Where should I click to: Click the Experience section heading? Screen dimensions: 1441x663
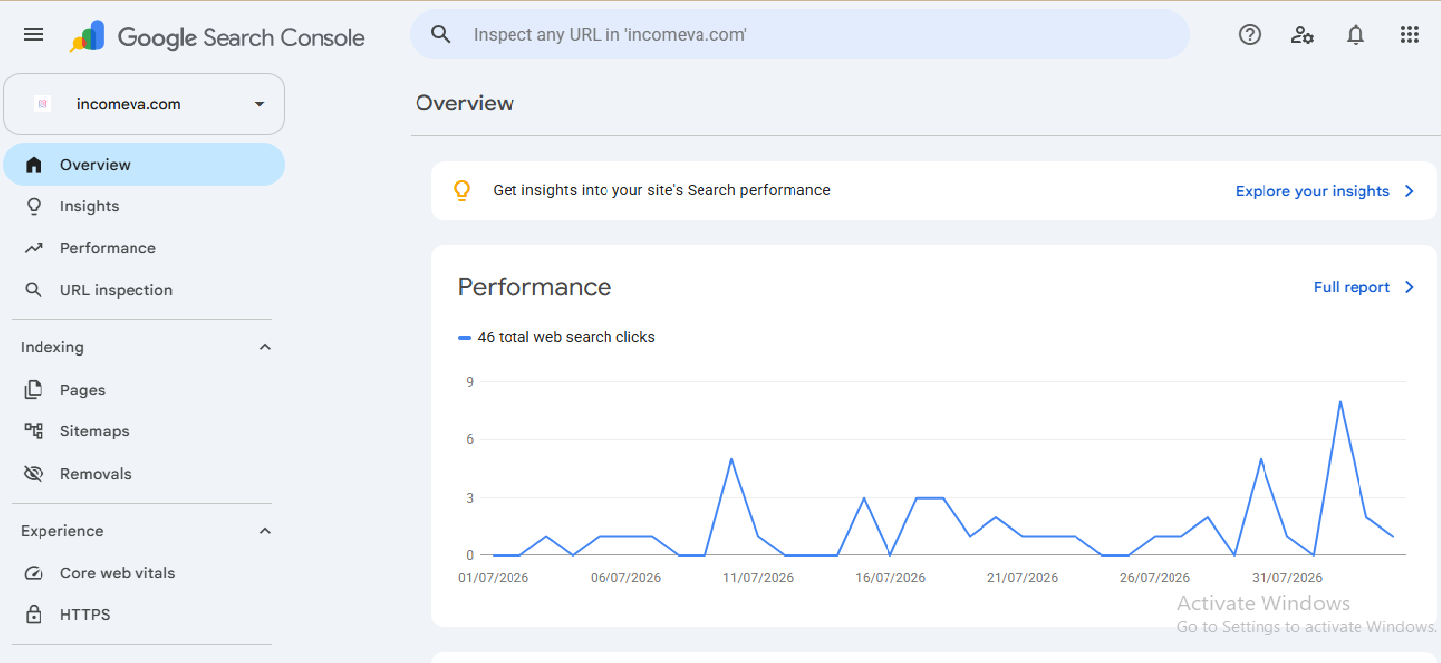62,531
